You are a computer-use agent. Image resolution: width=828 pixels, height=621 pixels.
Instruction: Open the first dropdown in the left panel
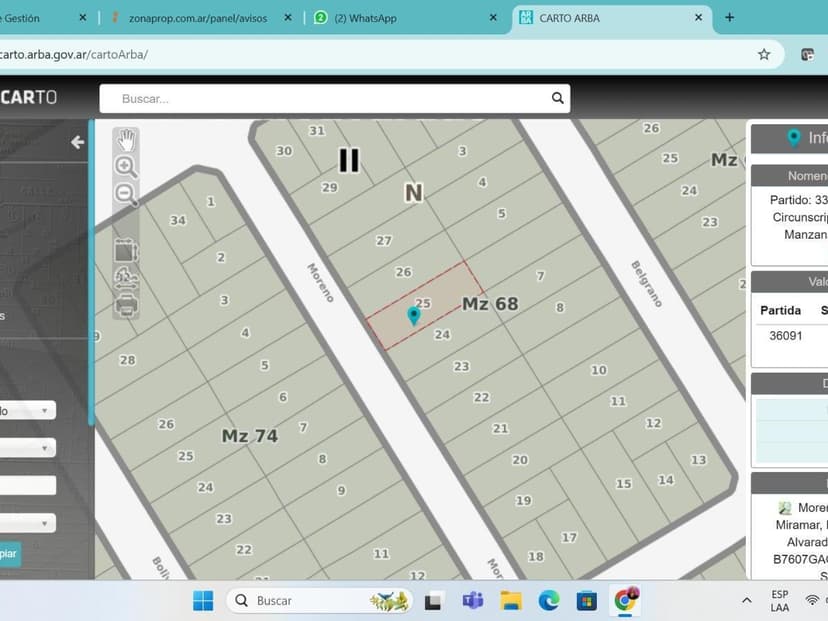pos(28,411)
